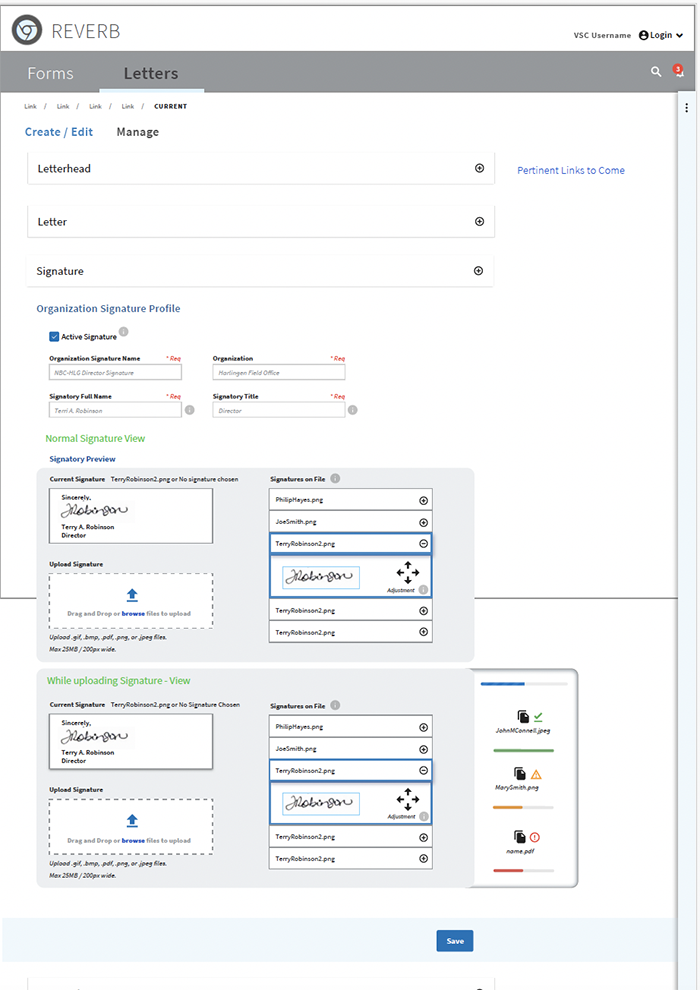Click Current Signature preview box in uploading view
Viewport: 700px width, 990px height.
tap(131, 741)
